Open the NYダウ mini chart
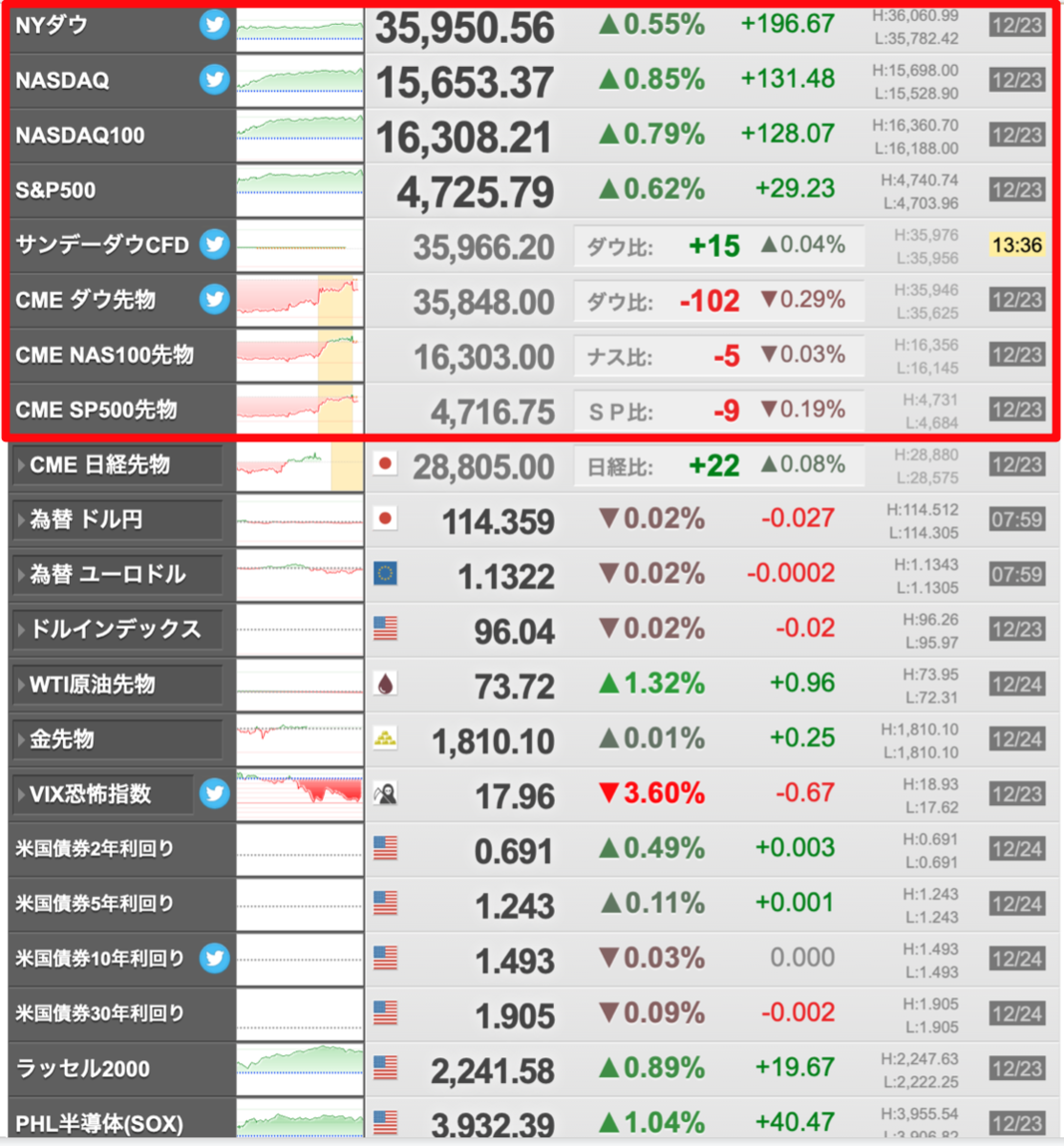The image size is (1064, 1146). (x=300, y=29)
